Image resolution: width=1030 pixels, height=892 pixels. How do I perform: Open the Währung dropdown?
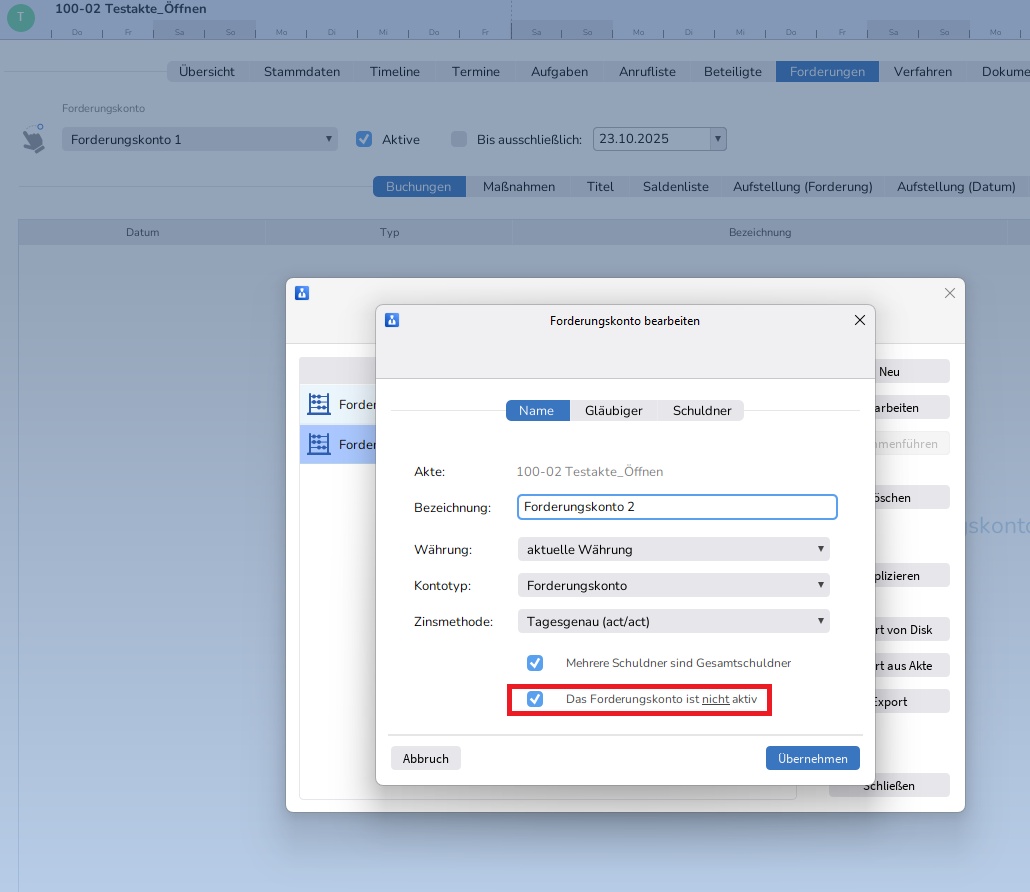[x=673, y=549]
